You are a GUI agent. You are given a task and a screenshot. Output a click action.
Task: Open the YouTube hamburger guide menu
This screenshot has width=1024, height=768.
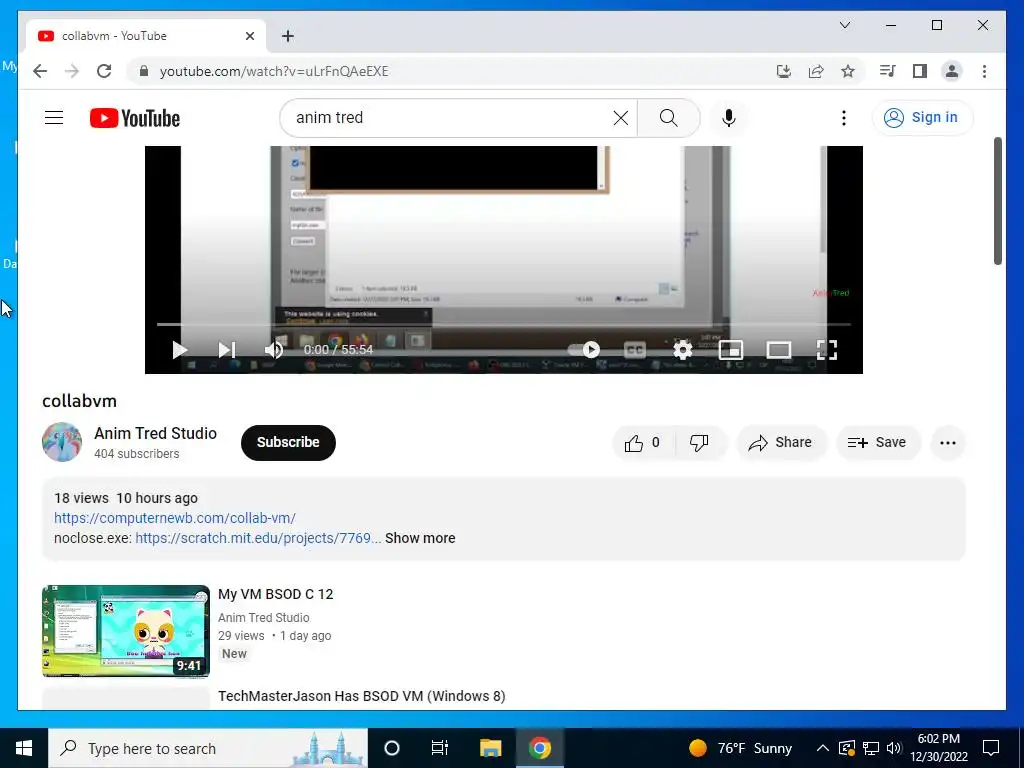(x=54, y=118)
